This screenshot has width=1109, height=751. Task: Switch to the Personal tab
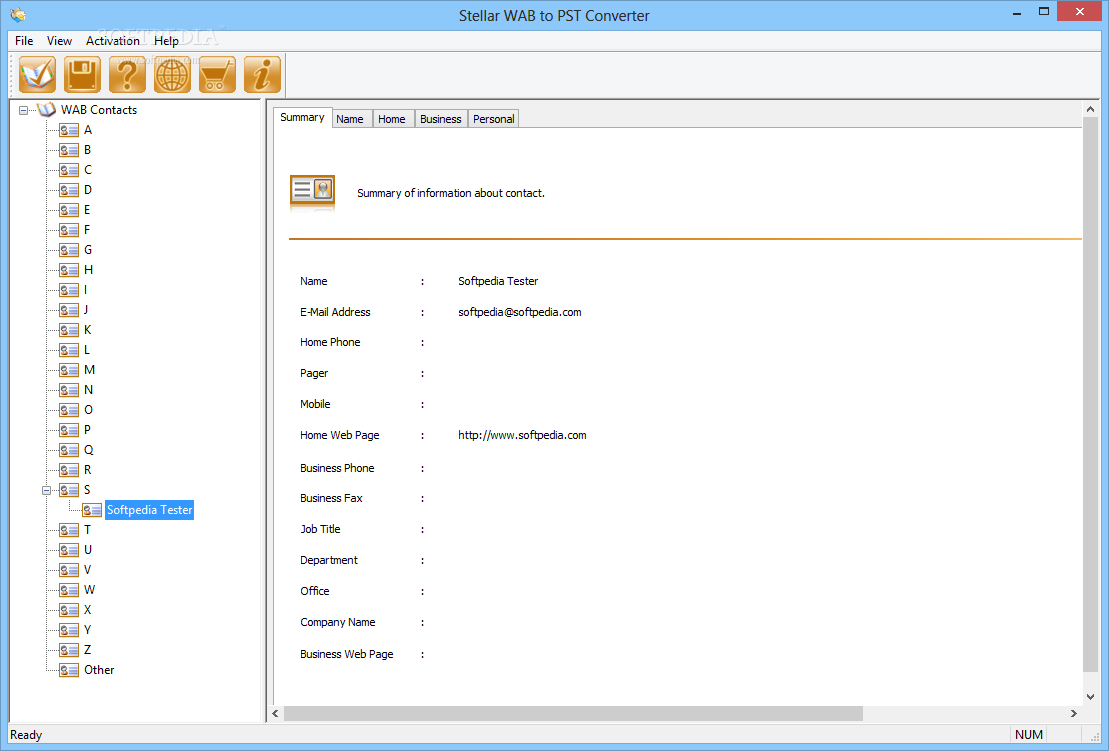click(494, 119)
